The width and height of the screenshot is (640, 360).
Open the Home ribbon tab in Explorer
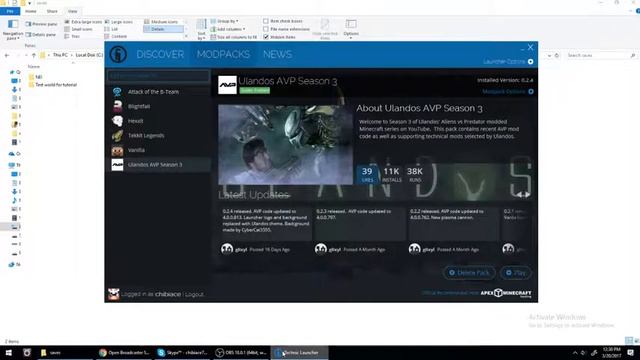tap(31, 11)
